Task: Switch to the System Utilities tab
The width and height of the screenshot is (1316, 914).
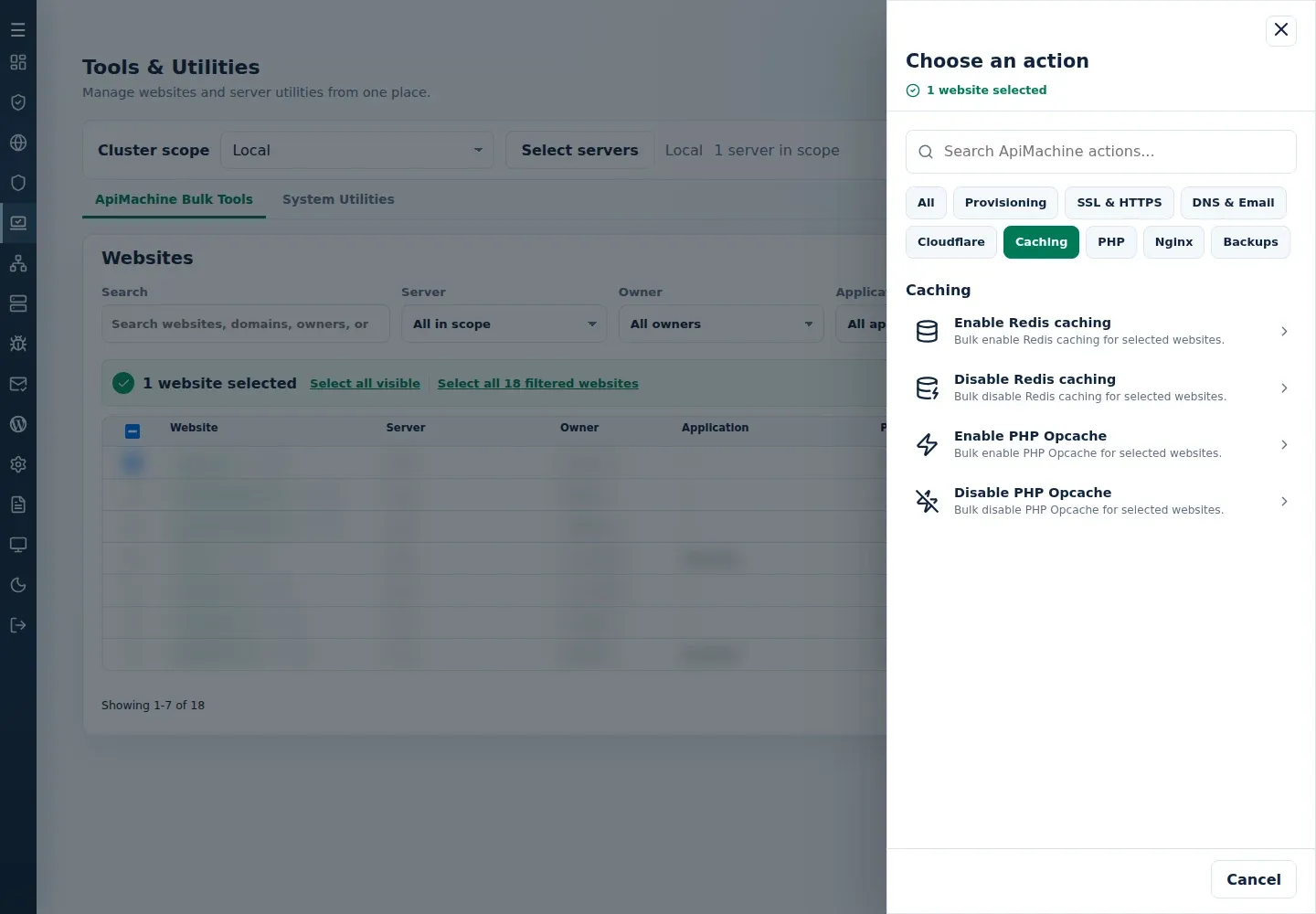Action: (338, 199)
